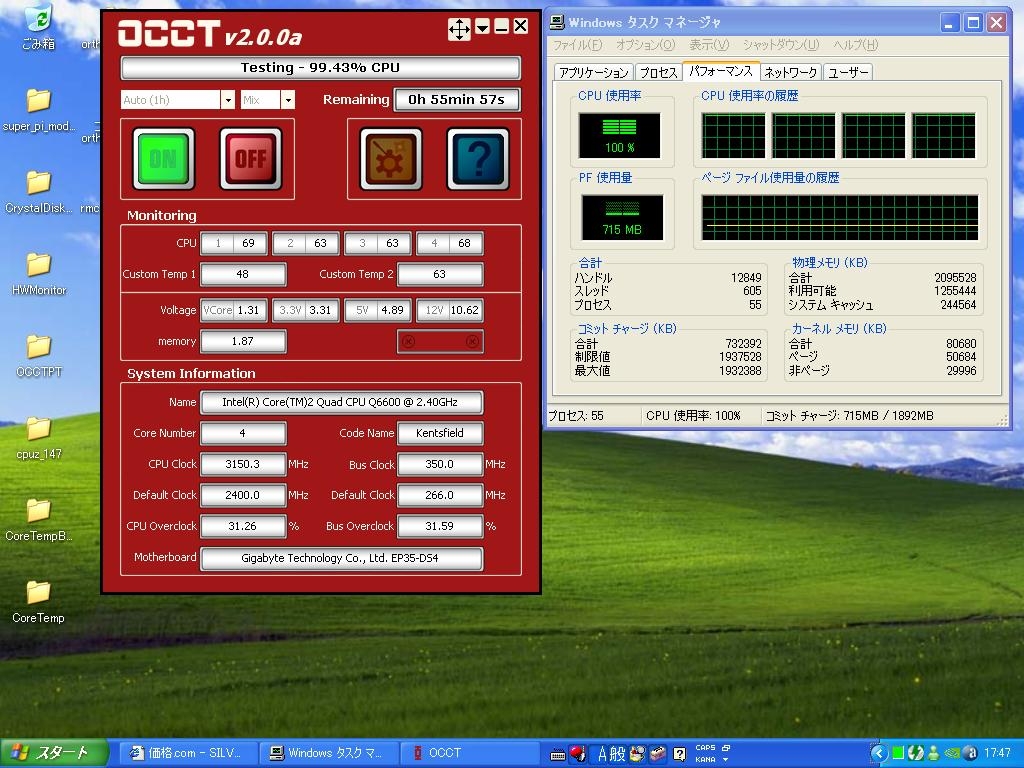Click the Motherboard field EP35-DS4

click(x=341, y=558)
